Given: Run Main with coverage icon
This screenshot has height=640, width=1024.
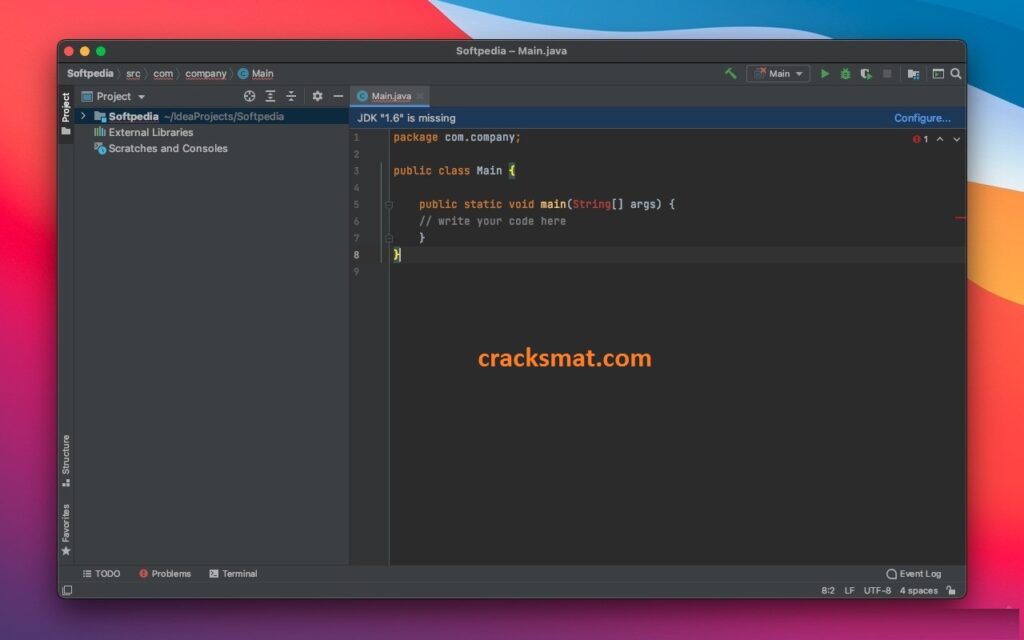Looking at the screenshot, I should tap(866, 74).
